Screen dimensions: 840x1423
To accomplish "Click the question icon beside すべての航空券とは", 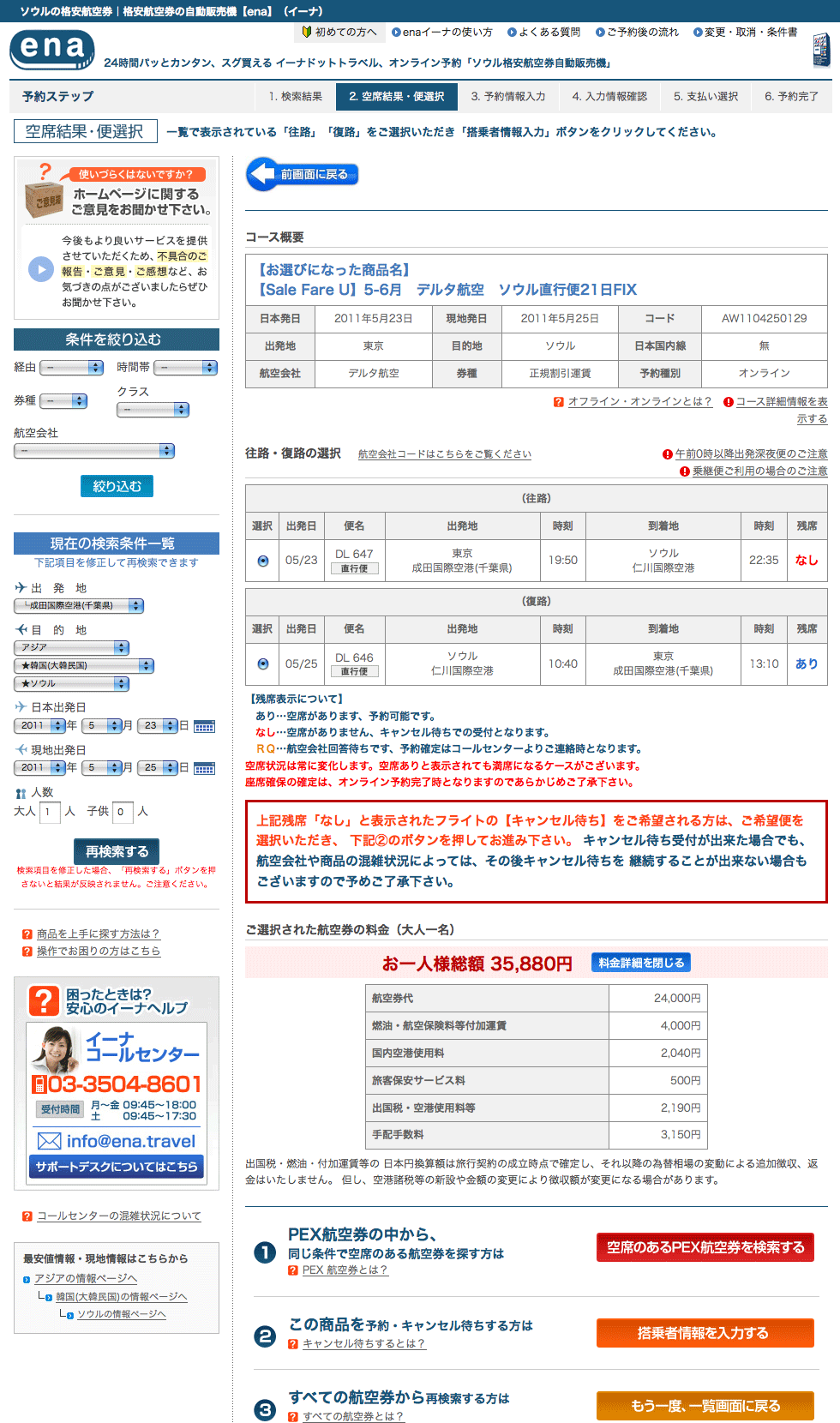I will coord(293,1417).
